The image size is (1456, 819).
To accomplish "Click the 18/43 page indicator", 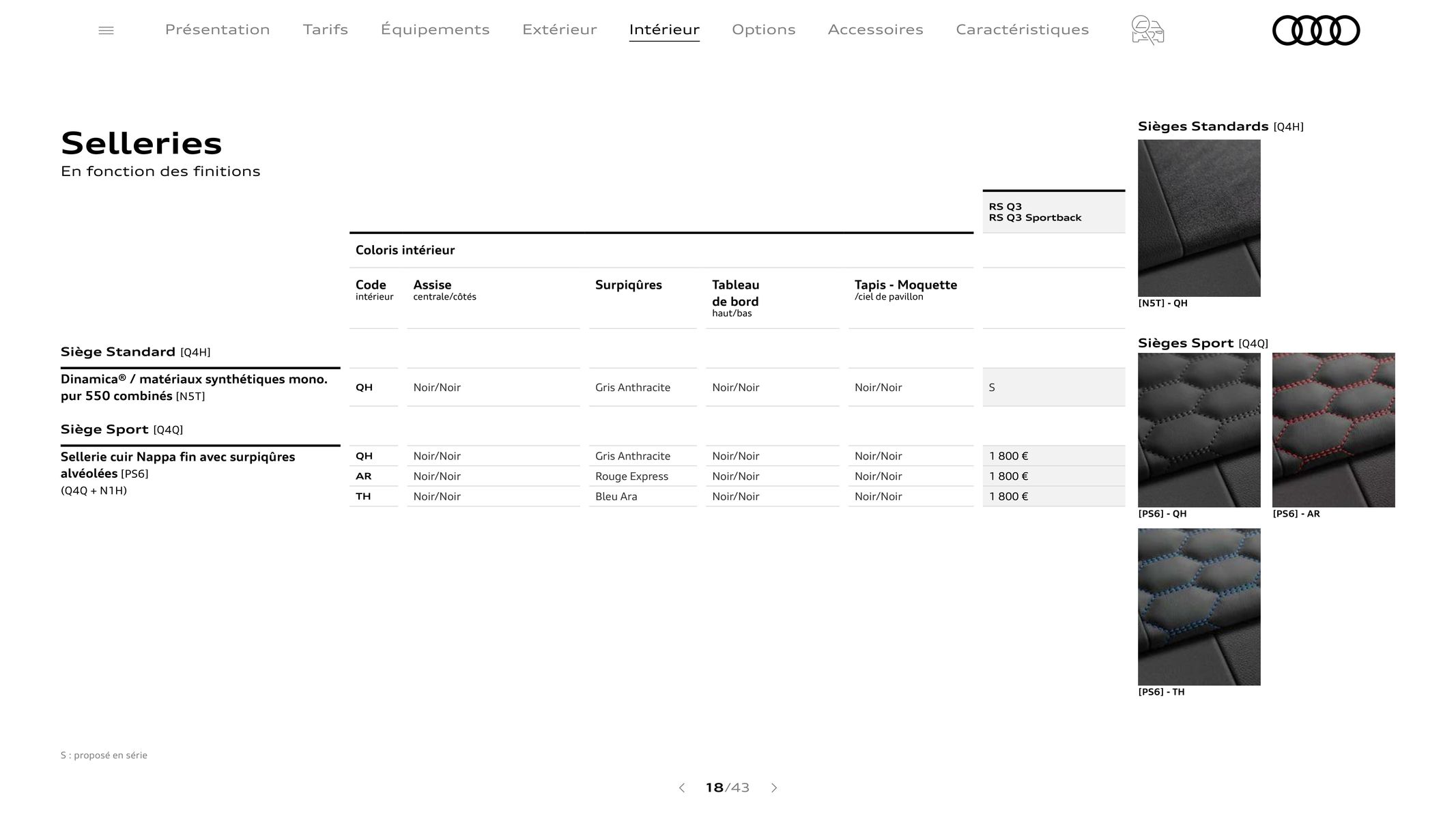I will pyautogui.click(x=728, y=788).
